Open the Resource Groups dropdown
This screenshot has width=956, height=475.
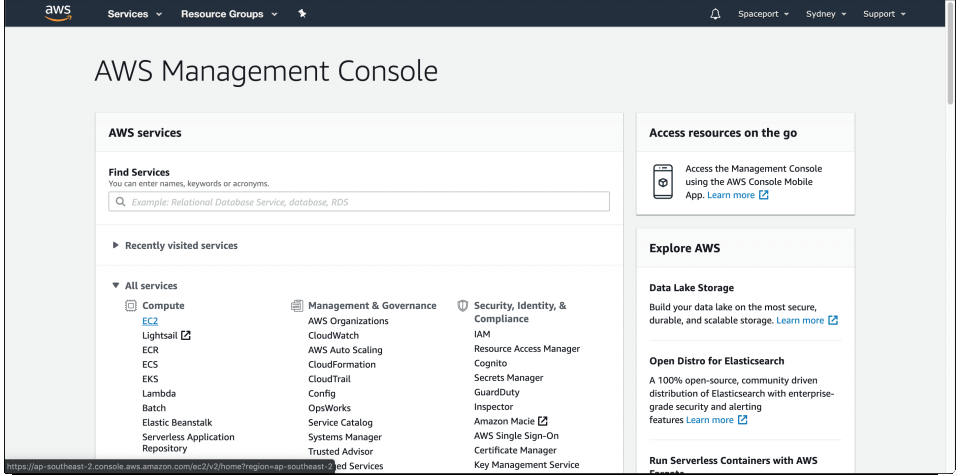point(229,14)
